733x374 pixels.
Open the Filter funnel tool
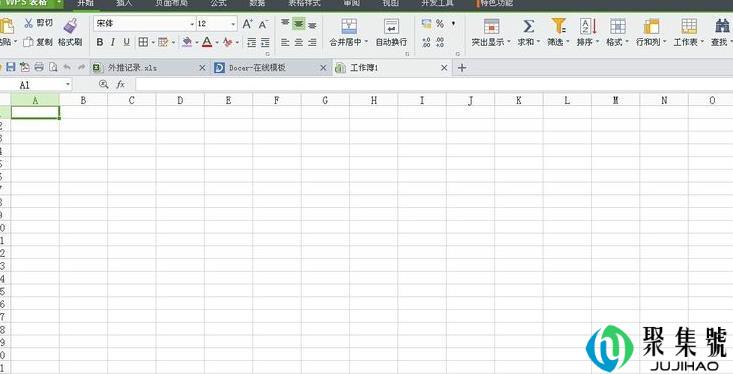(x=559, y=26)
